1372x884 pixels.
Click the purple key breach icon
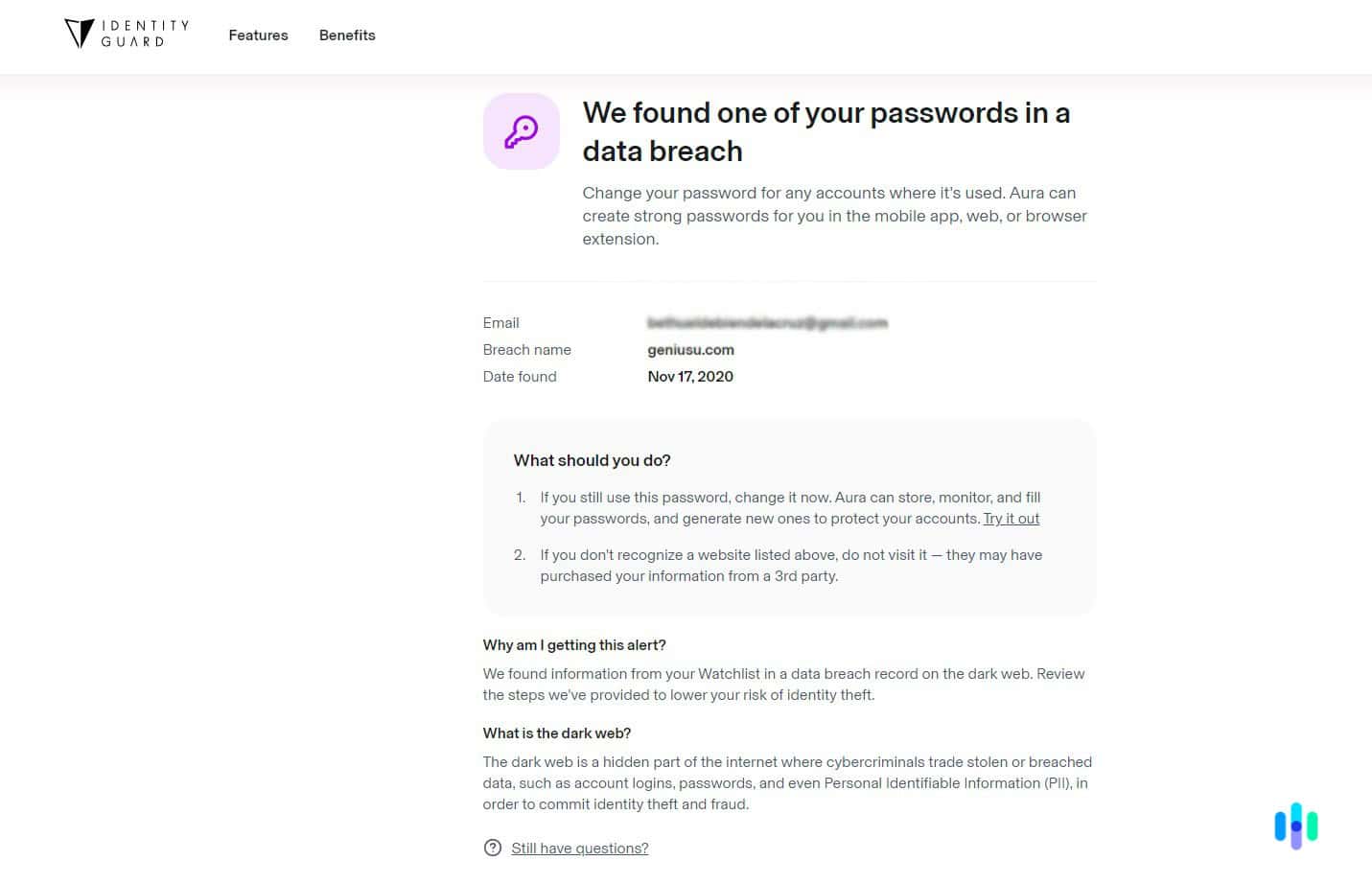point(521,130)
